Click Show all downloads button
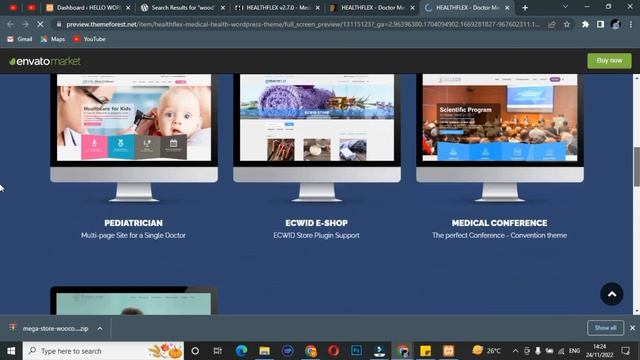Image resolution: width=640 pixels, height=360 pixels. coord(605,328)
